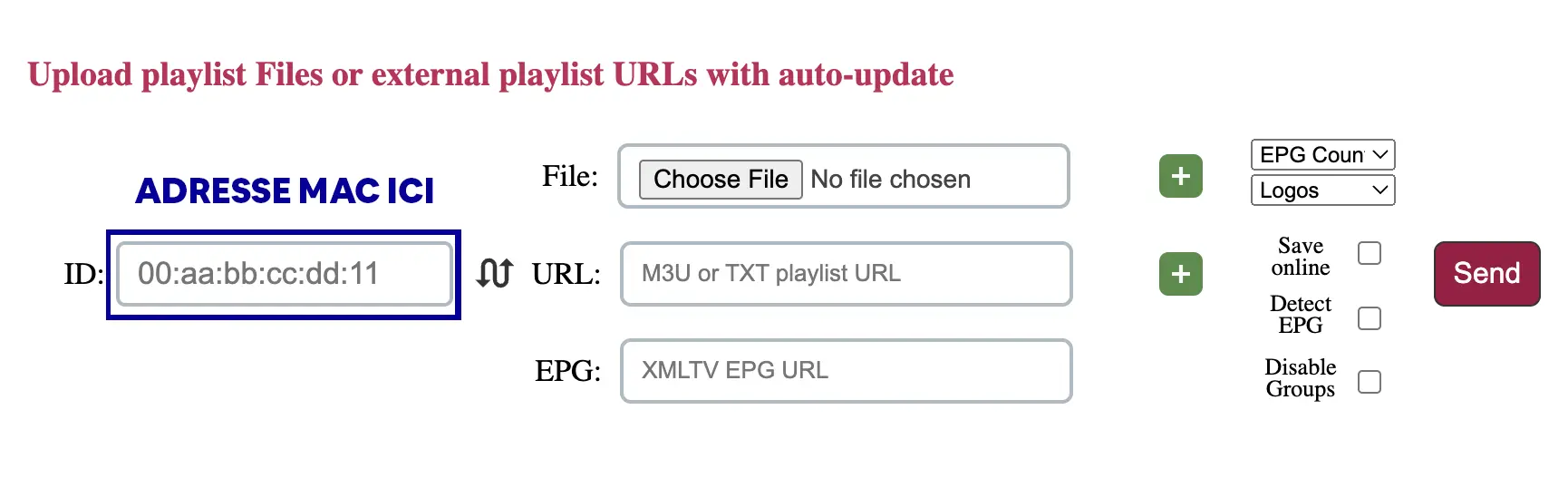Click the 'No file chosen' text
The width and height of the screenshot is (1568, 478).
pos(890,180)
